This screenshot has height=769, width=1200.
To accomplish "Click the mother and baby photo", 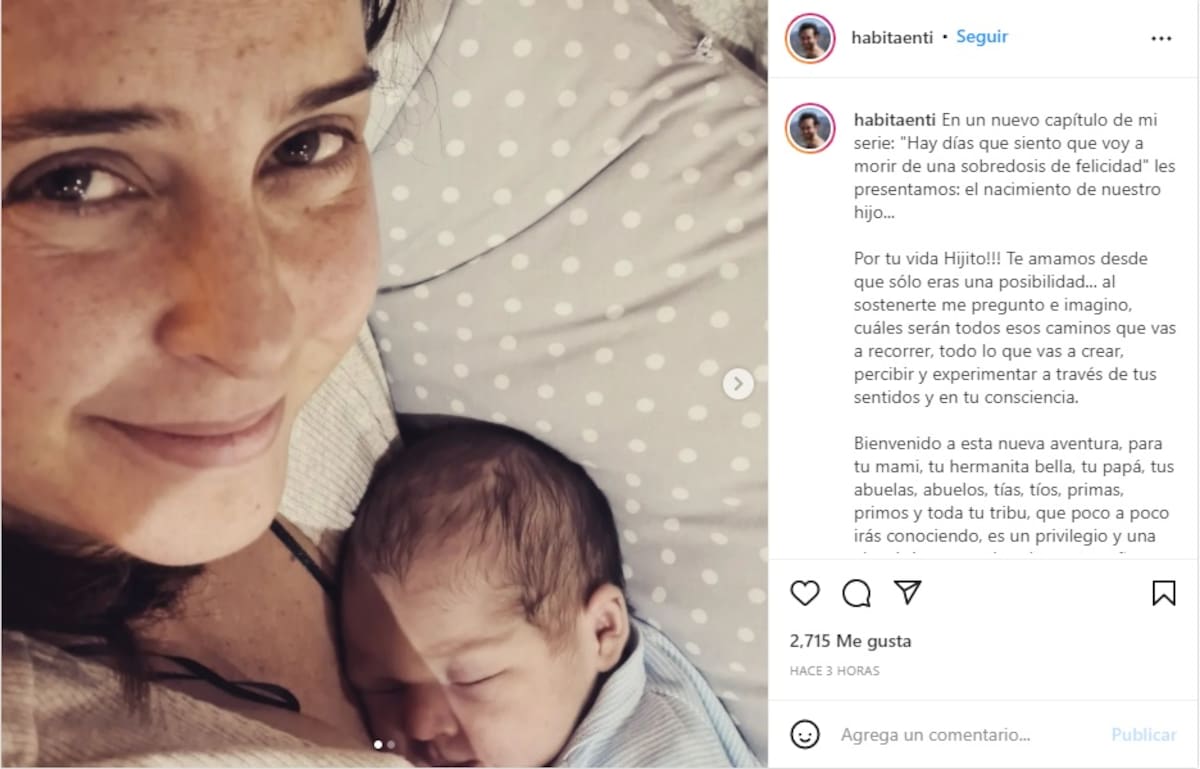I will coord(384,384).
